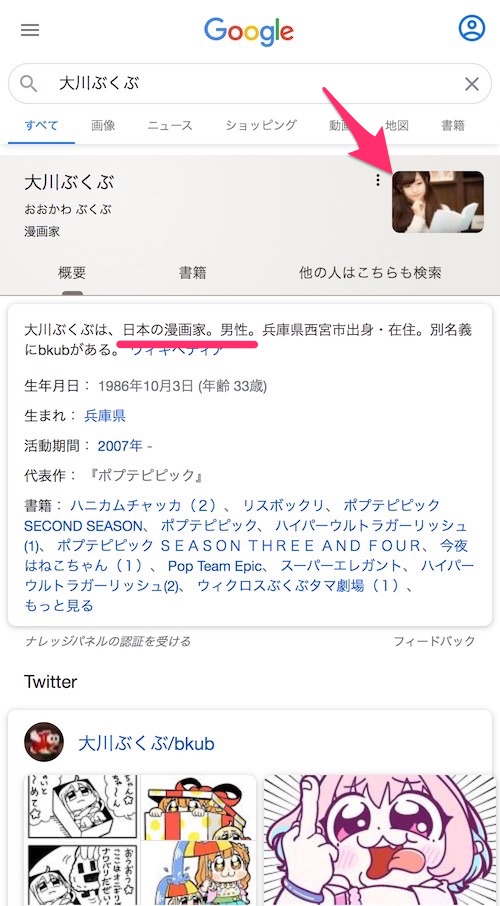
Task: Click the knowledge panel portrait thumbnail
Action: tap(438, 202)
